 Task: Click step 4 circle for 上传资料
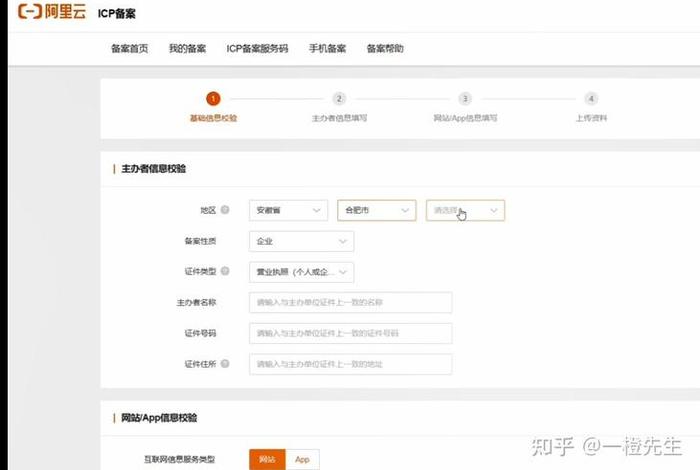[591, 98]
